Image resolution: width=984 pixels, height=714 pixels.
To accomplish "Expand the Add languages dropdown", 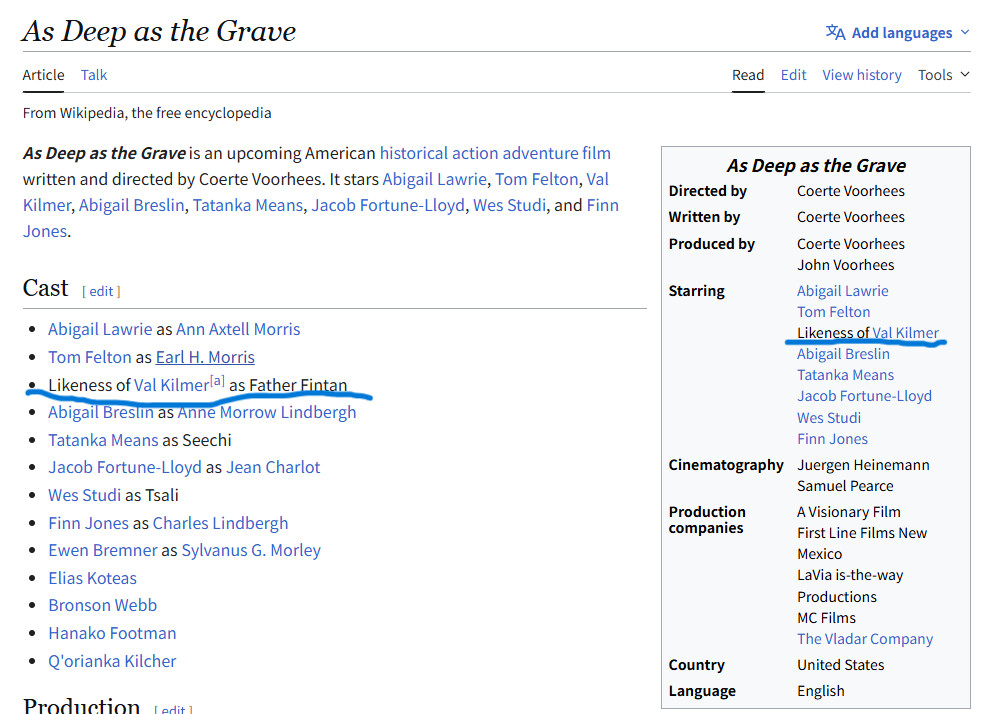I will (x=965, y=32).
